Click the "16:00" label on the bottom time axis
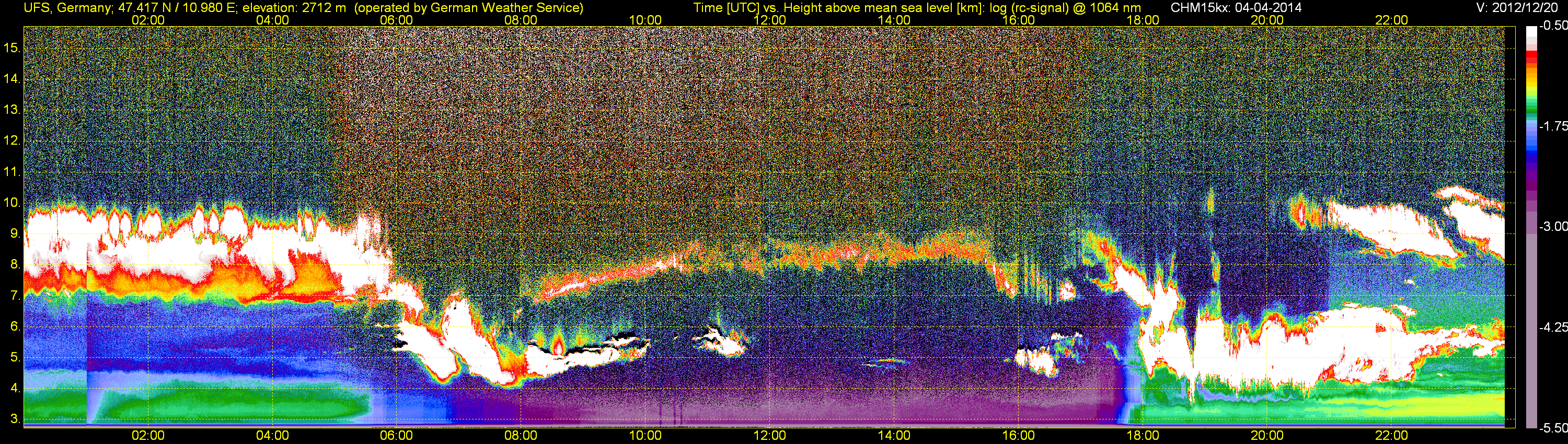1568x444 pixels. pyautogui.click(x=1018, y=436)
